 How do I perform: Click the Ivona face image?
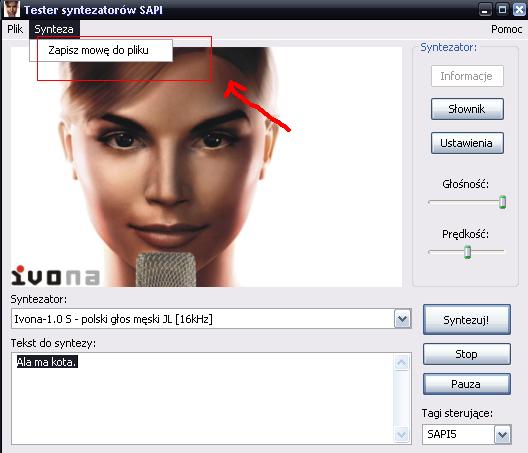click(x=206, y=167)
